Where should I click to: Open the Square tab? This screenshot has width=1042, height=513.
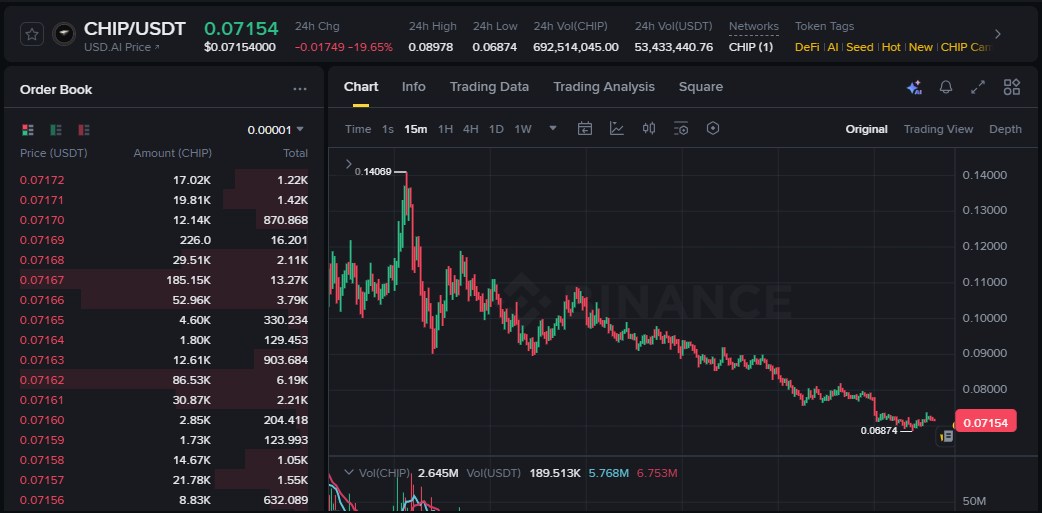pos(700,87)
